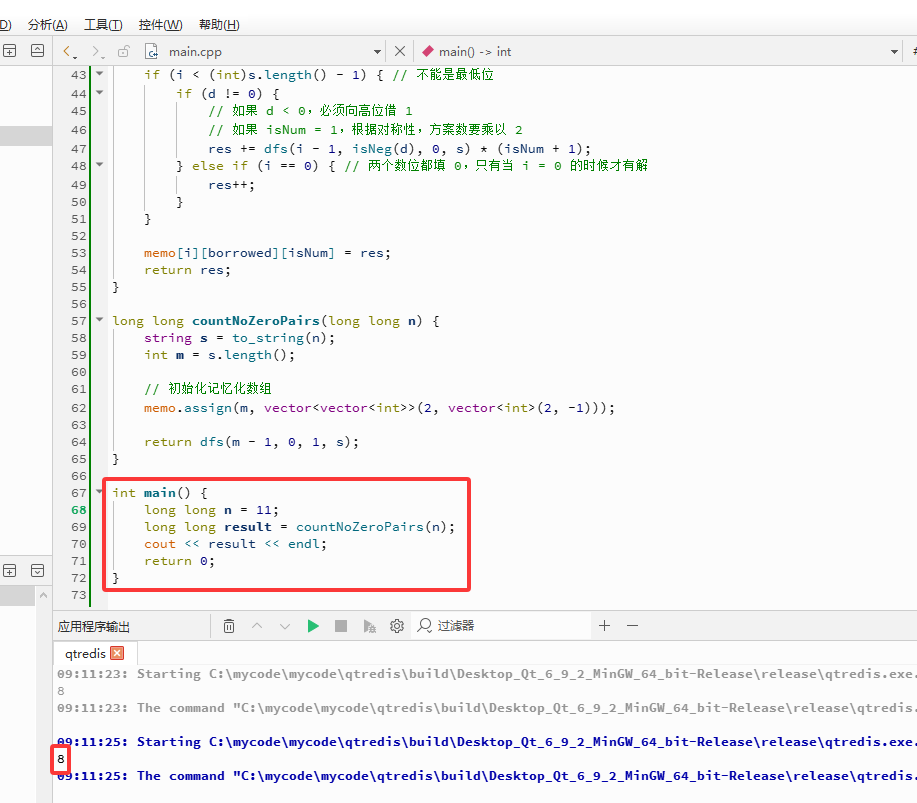The height and width of the screenshot is (803, 917).
Task: Collapse the code fold at line 43
Action: tap(99, 74)
